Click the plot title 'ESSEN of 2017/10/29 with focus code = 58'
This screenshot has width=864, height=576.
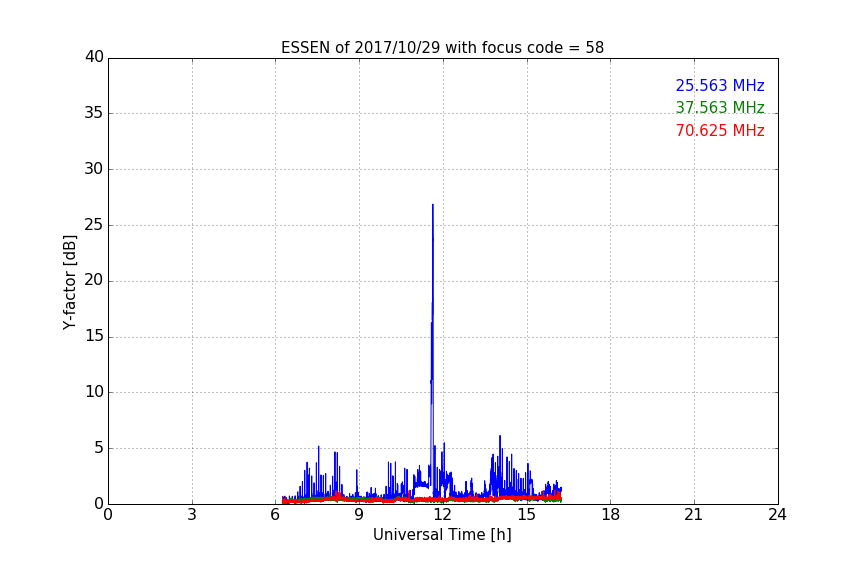click(442, 48)
